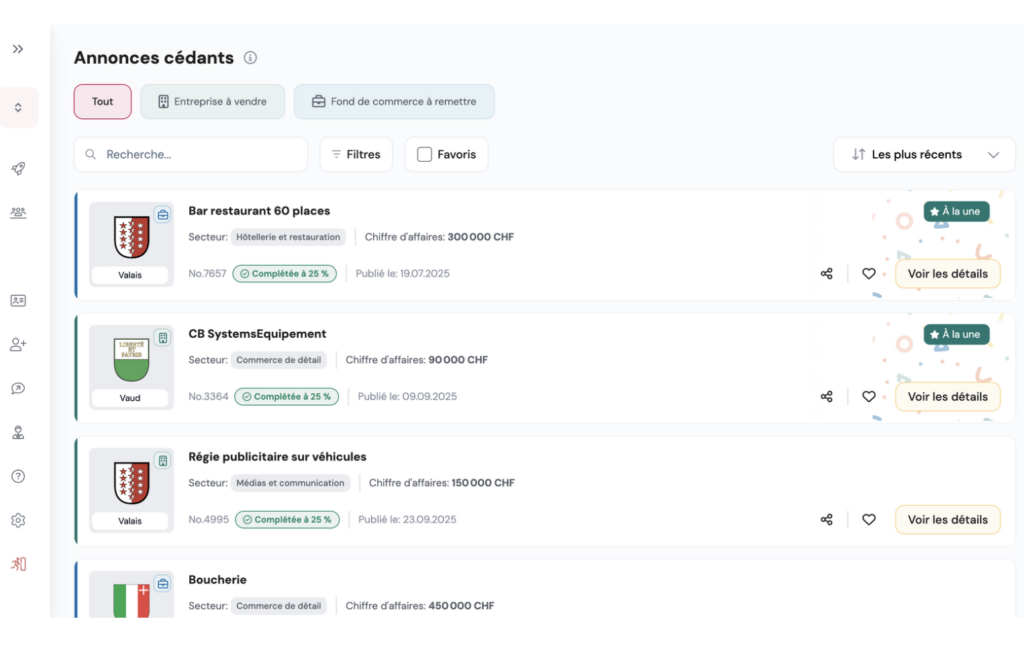This screenshot has width=1024, height=646.
Task: Switch to Fond de commerce à remettre tab
Action: (394, 102)
